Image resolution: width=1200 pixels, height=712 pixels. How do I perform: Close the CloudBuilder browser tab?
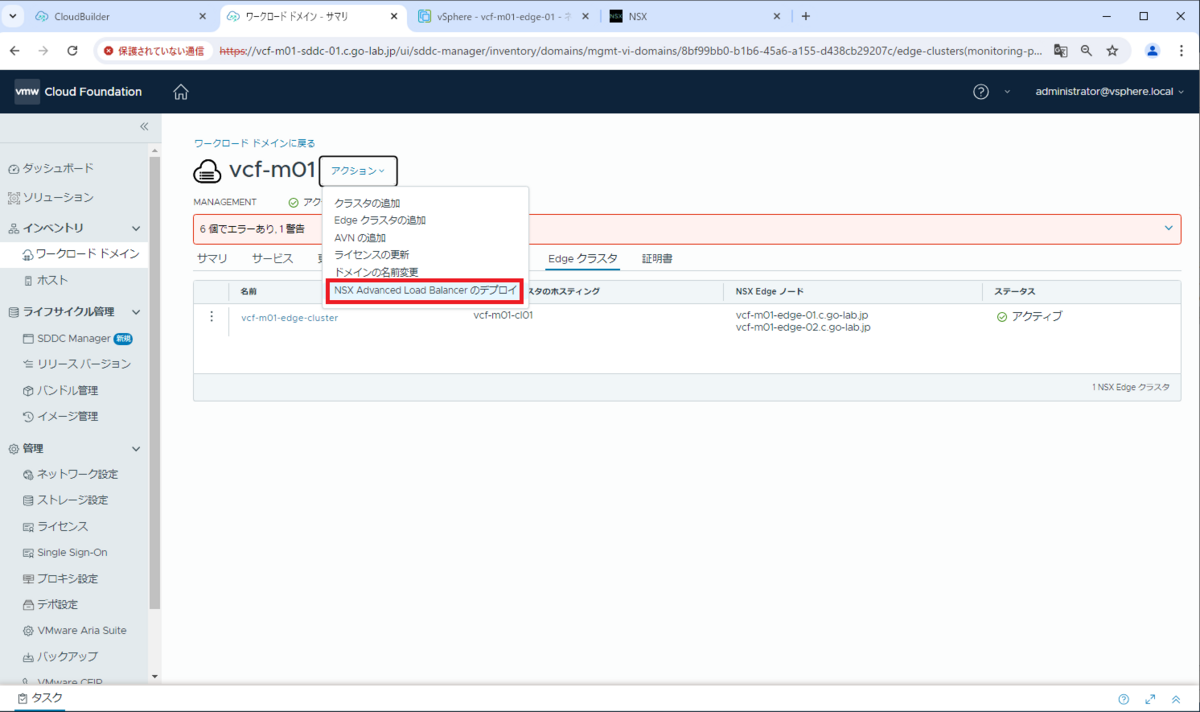202,16
